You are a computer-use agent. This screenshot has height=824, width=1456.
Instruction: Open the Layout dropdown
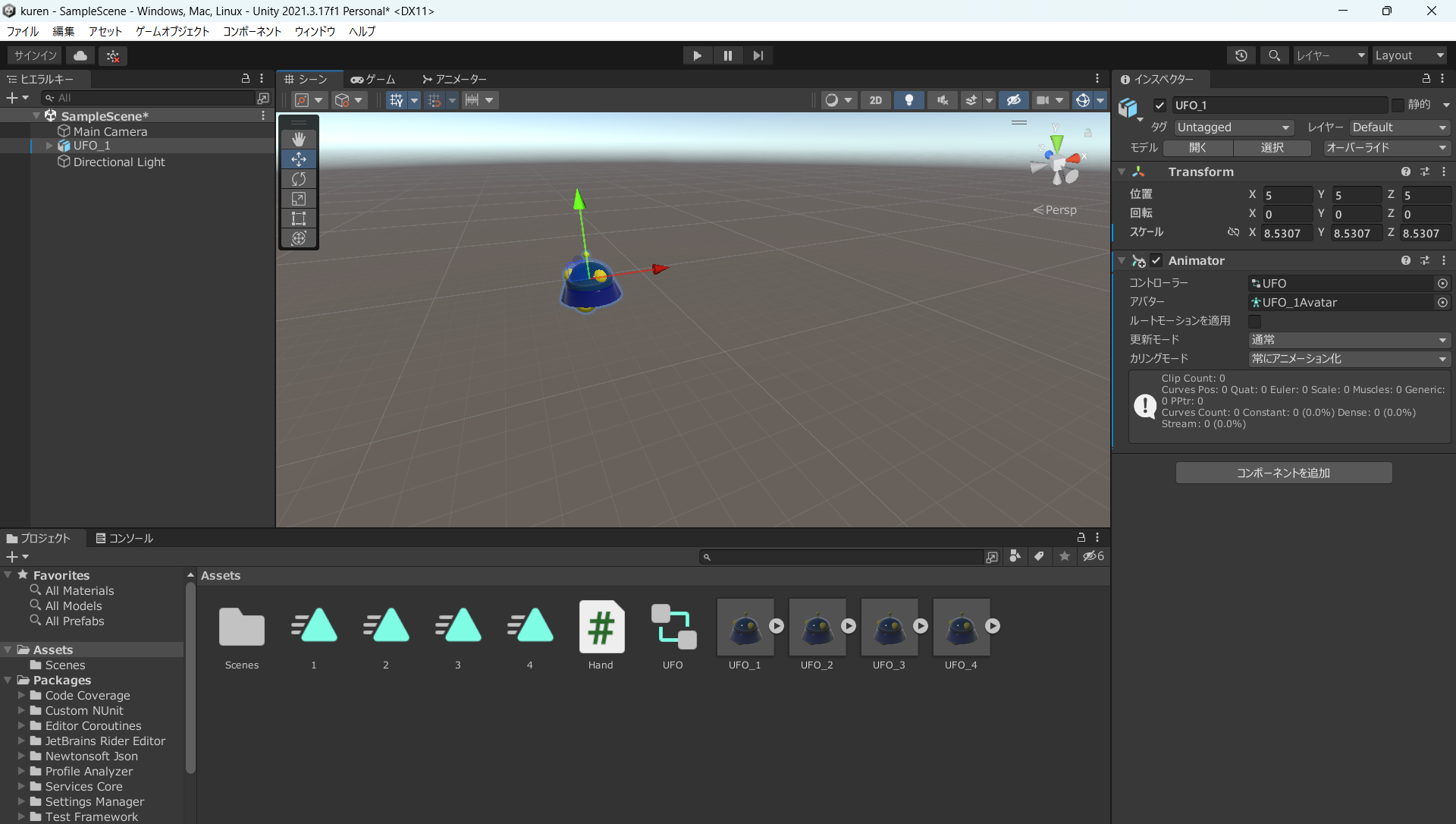click(1408, 55)
